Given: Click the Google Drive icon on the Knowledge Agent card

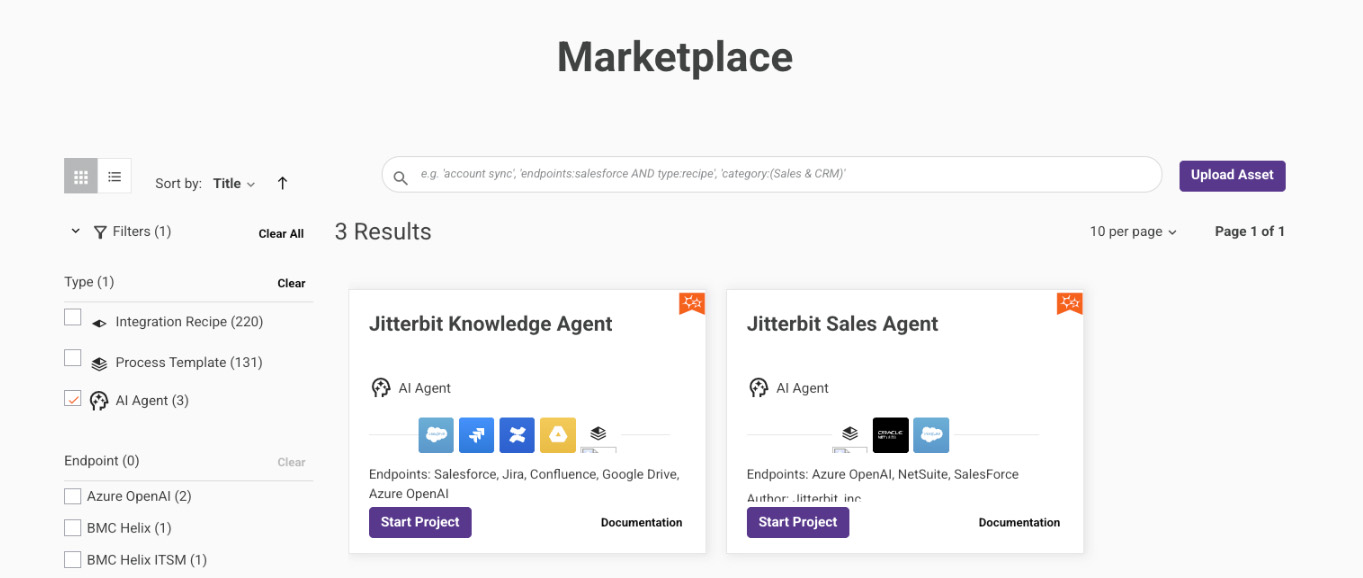Looking at the screenshot, I should (x=557, y=435).
